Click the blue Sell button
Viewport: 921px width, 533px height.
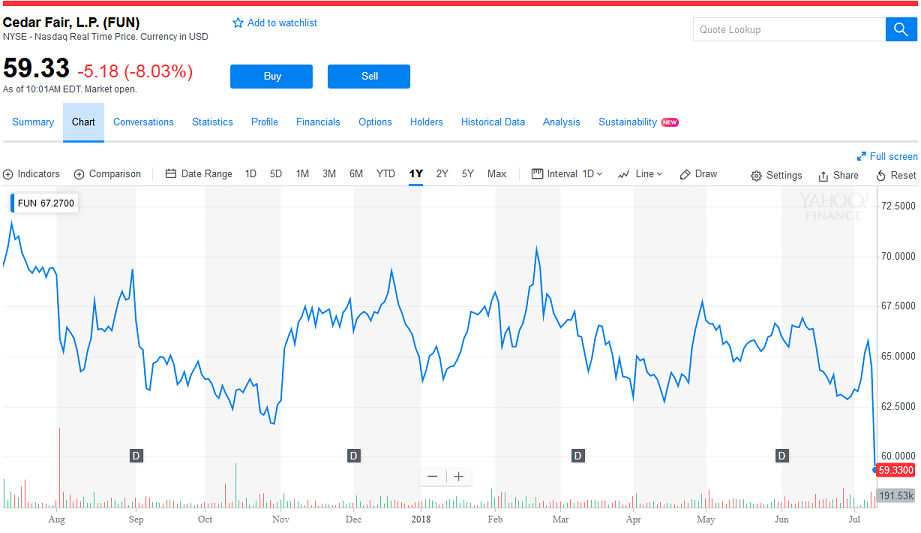[x=369, y=76]
